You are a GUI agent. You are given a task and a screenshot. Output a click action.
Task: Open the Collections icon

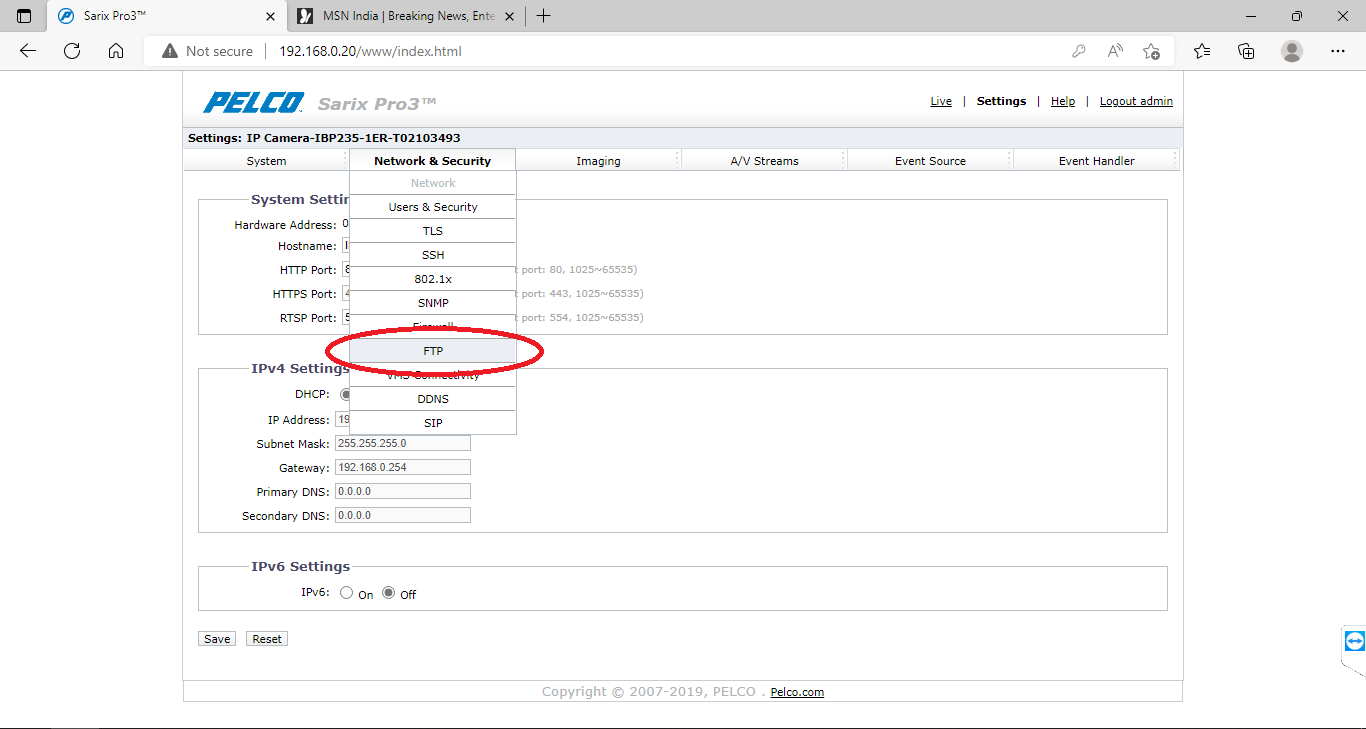click(1246, 50)
